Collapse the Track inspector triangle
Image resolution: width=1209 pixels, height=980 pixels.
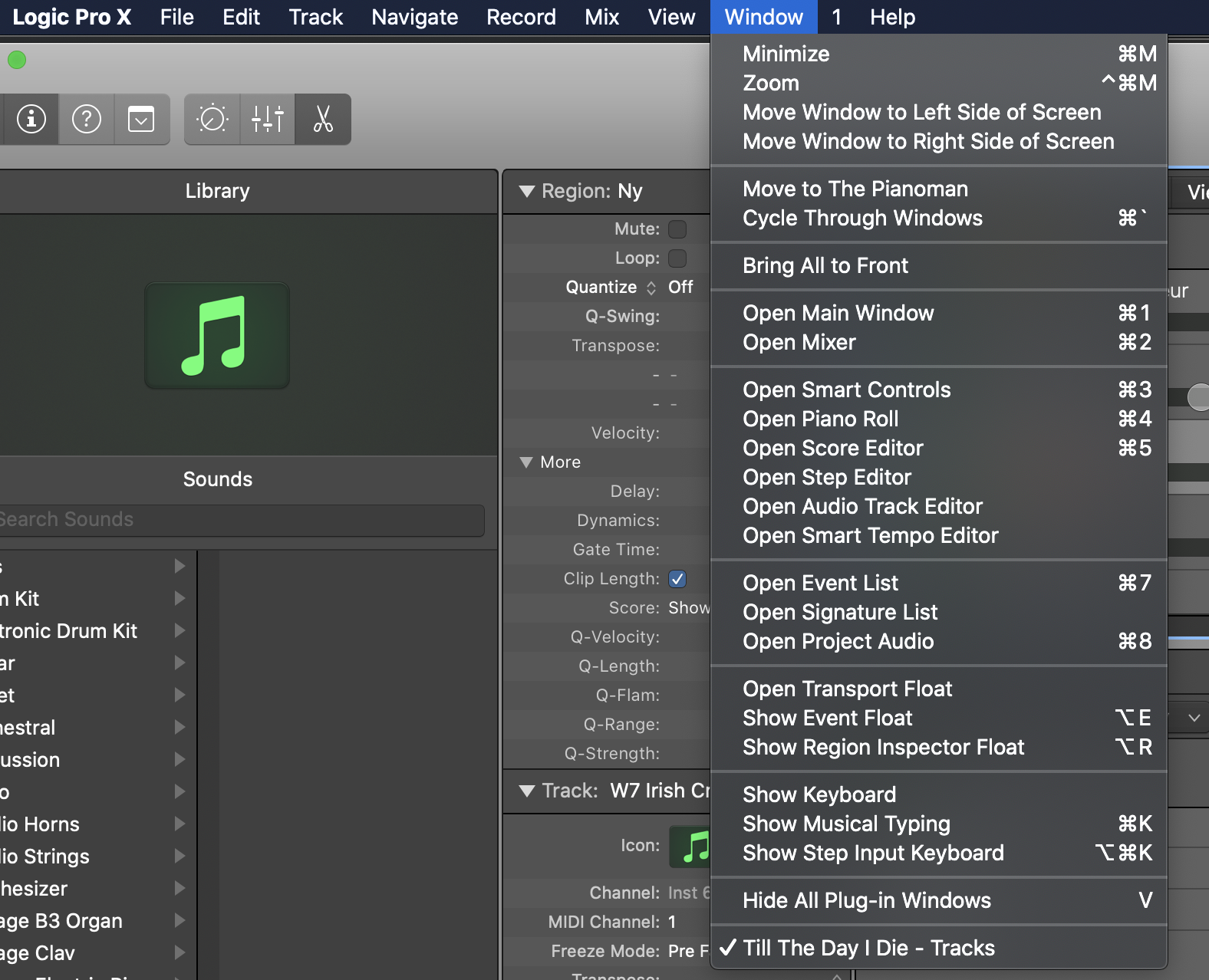(526, 791)
